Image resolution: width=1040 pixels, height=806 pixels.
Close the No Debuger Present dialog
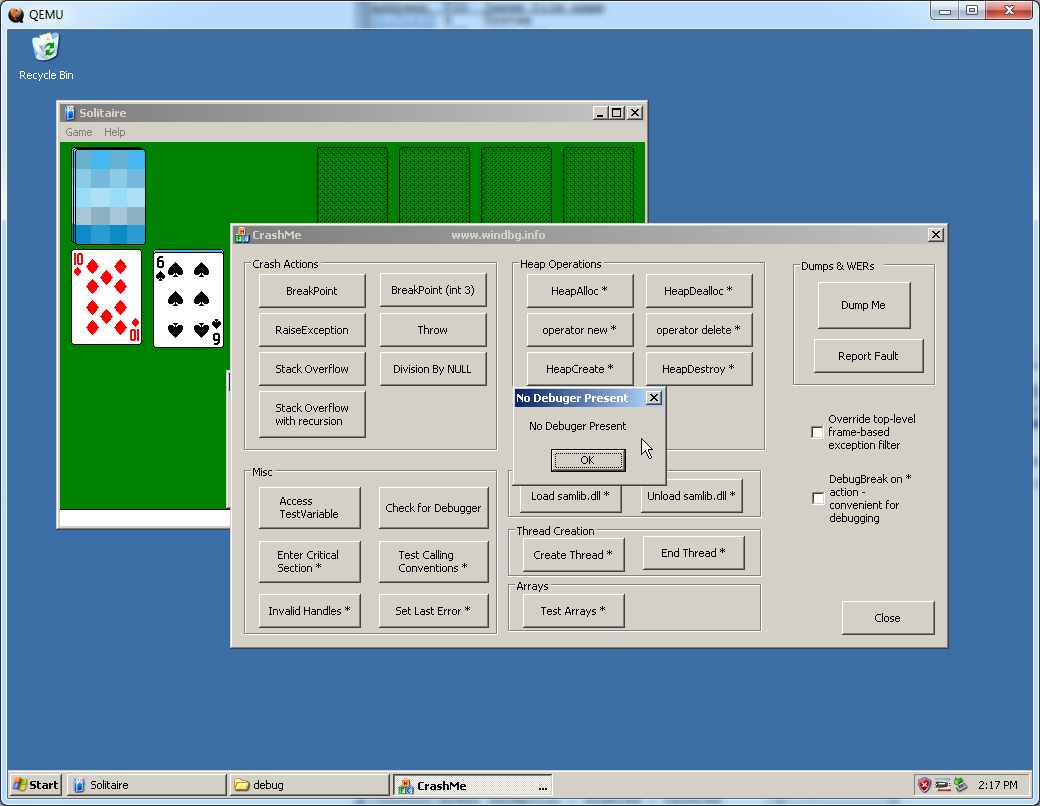[654, 397]
